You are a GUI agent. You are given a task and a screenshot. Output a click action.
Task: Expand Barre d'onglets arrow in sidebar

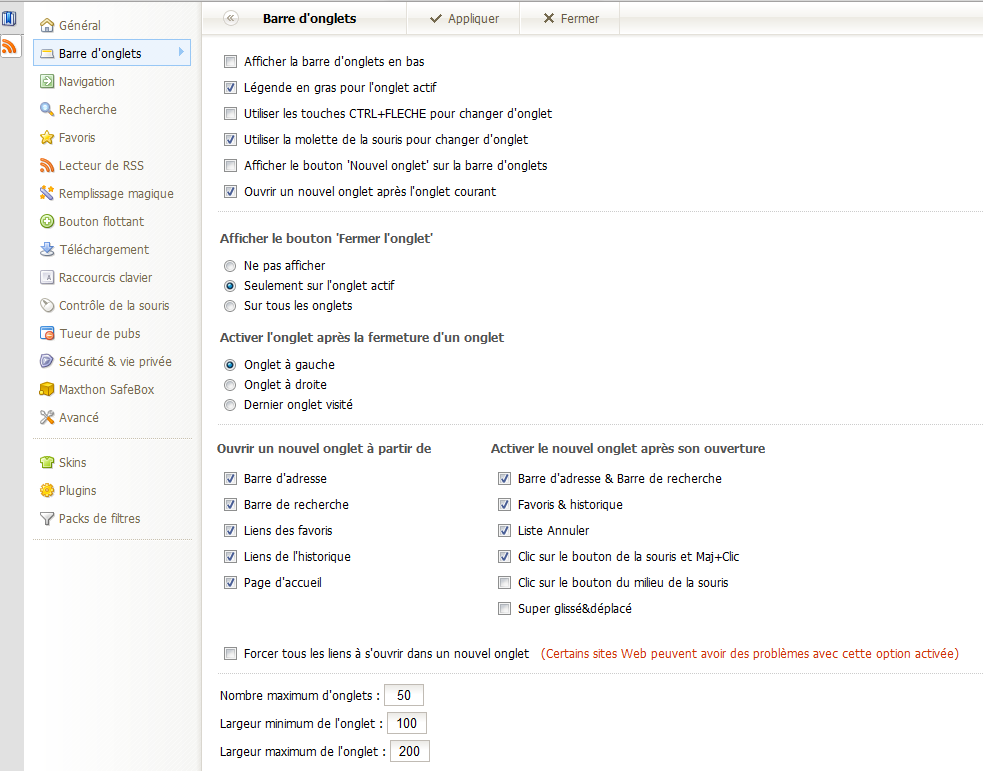tap(181, 52)
